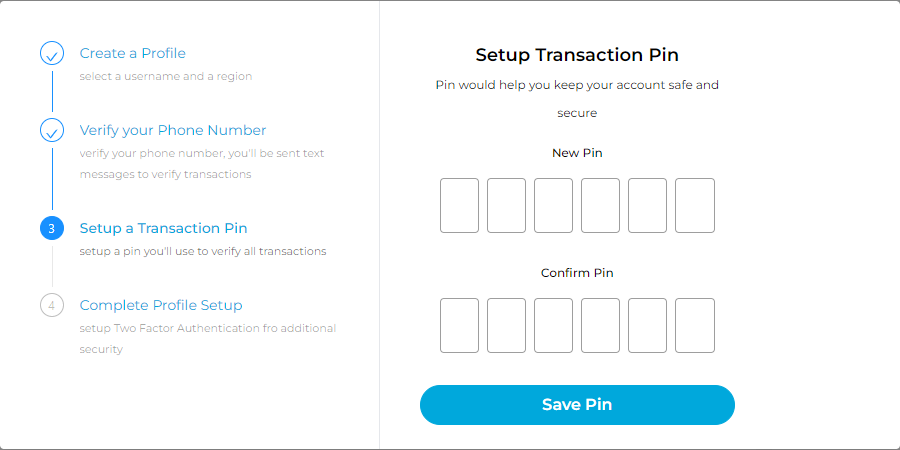Select the Setup a Transaction Pin step
The width and height of the screenshot is (900, 450).
coord(163,228)
